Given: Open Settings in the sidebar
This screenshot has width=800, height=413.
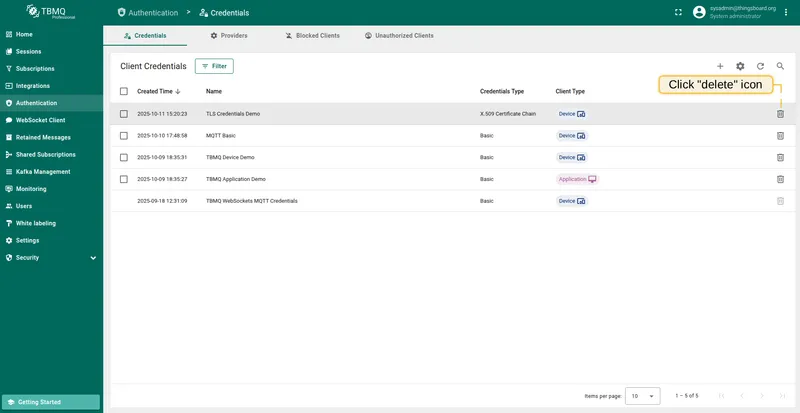Looking at the screenshot, I should [51, 240].
